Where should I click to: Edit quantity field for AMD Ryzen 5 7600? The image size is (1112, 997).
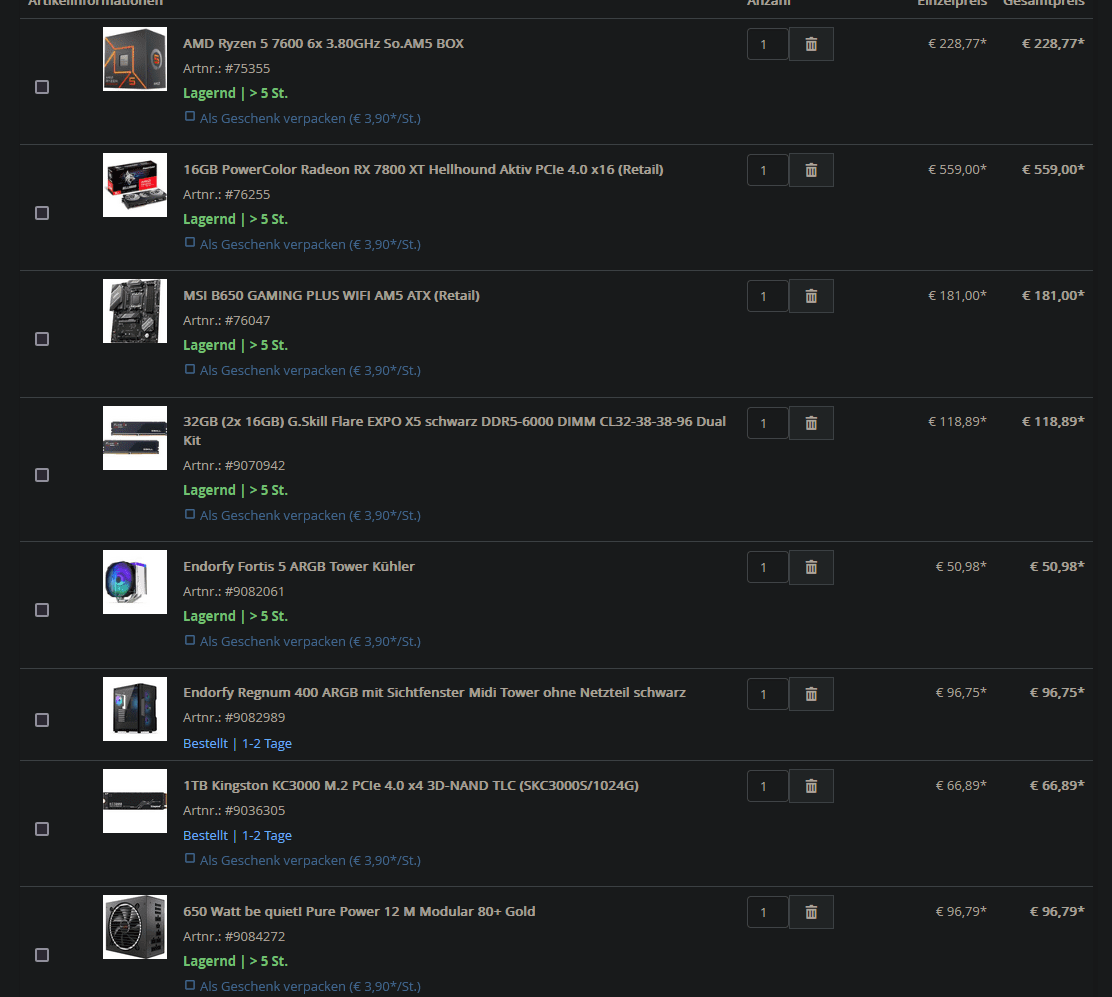[x=767, y=44]
